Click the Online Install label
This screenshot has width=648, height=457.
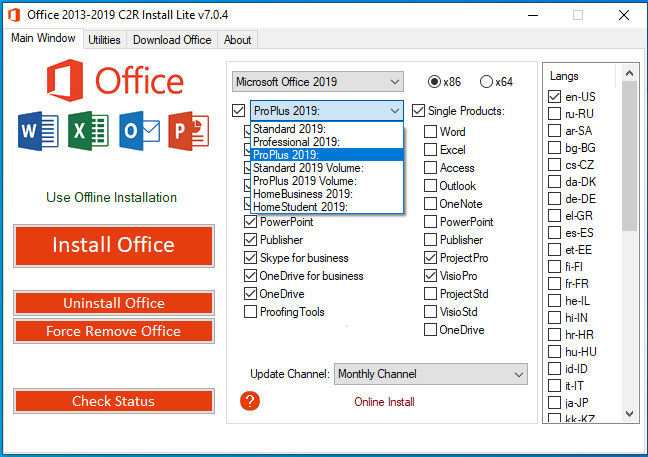(384, 402)
